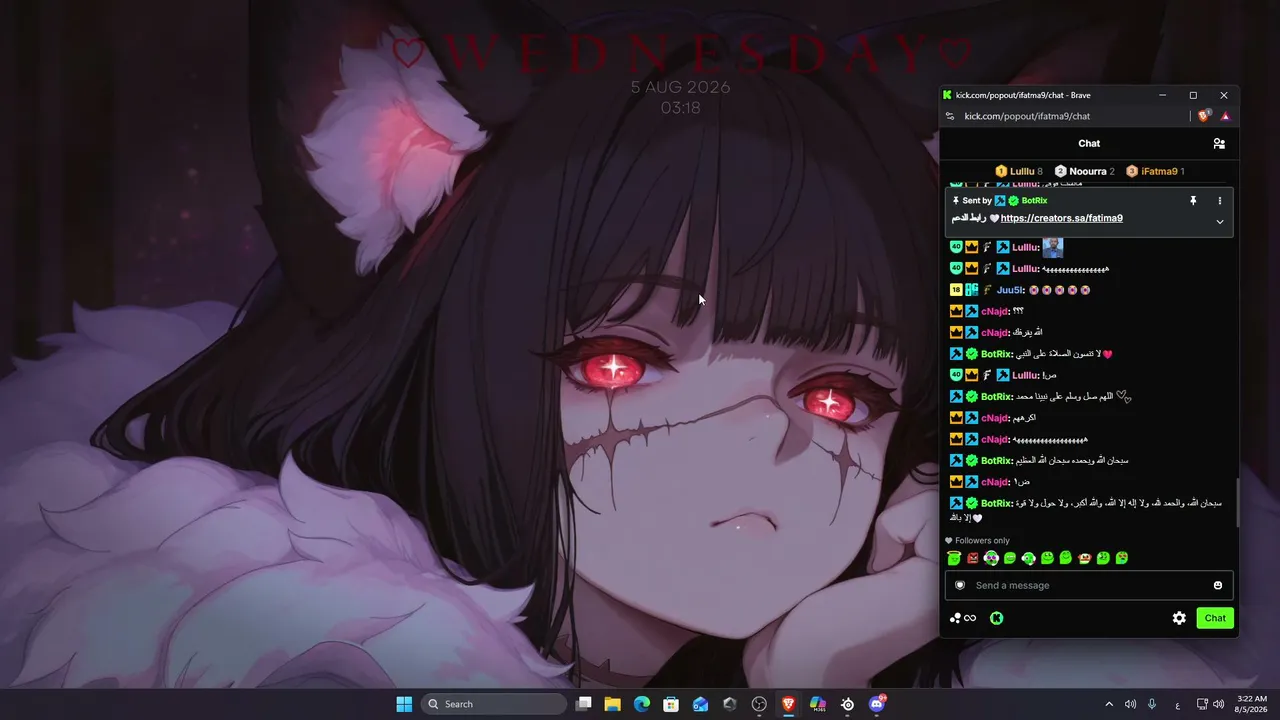Insert the angry red emote
This screenshot has height=720, width=1280.
[973, 558]
